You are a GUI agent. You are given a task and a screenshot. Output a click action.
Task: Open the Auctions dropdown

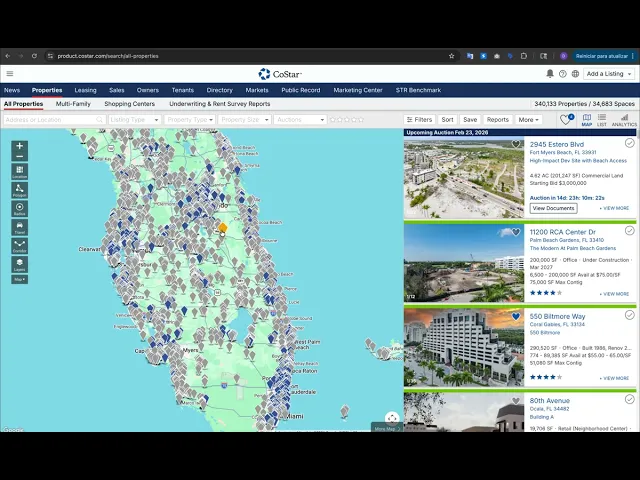300,120
